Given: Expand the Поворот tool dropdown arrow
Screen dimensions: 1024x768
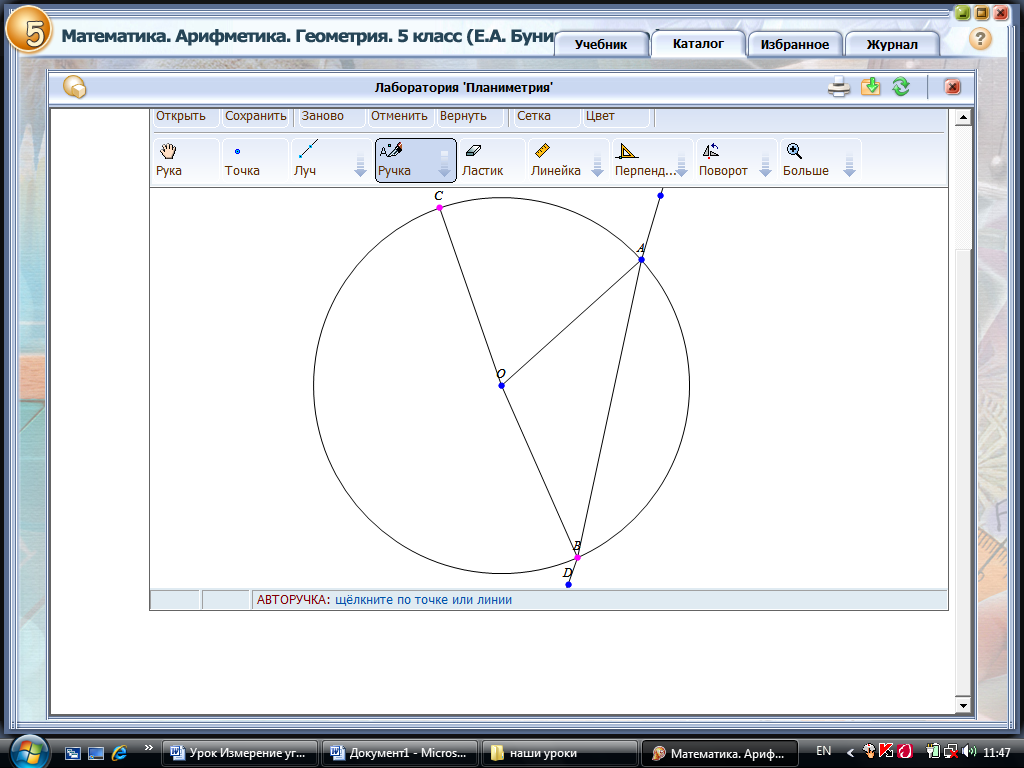Looking at the screenshot, I should [x=765, y=166].
